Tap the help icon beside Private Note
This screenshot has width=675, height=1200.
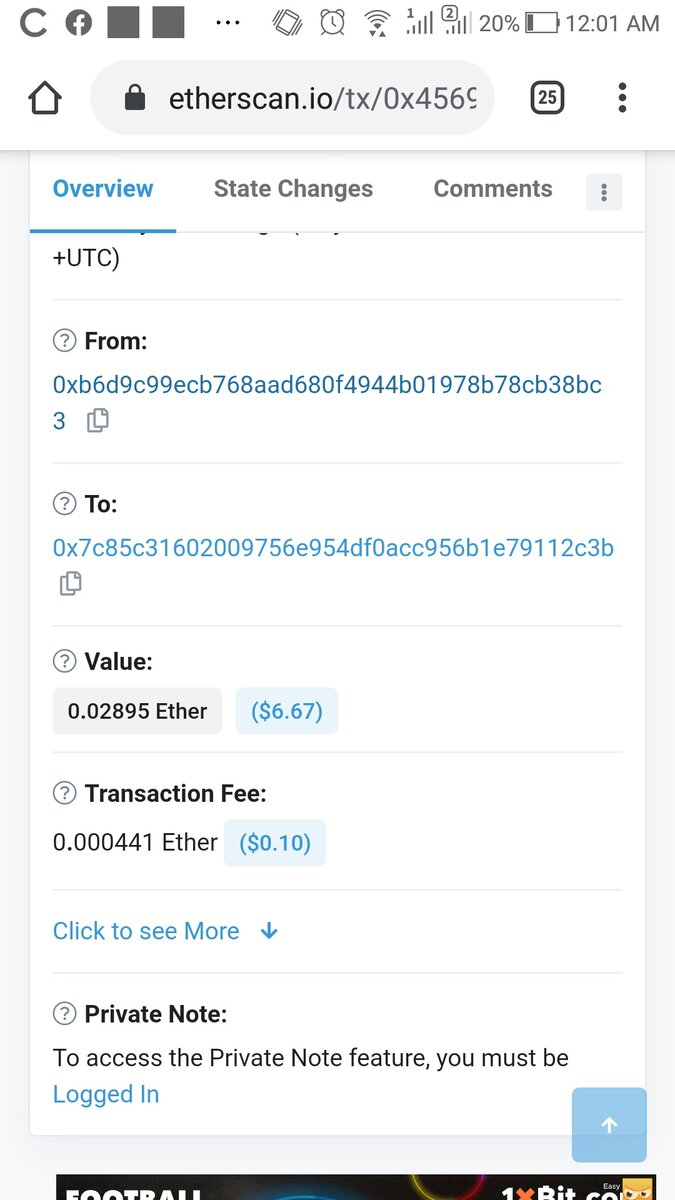point(64,1014)
